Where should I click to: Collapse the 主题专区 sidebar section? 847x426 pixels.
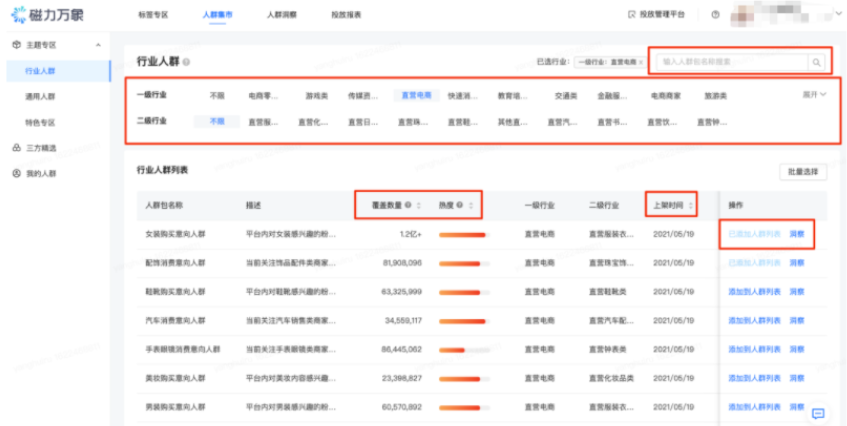[98, 45]
